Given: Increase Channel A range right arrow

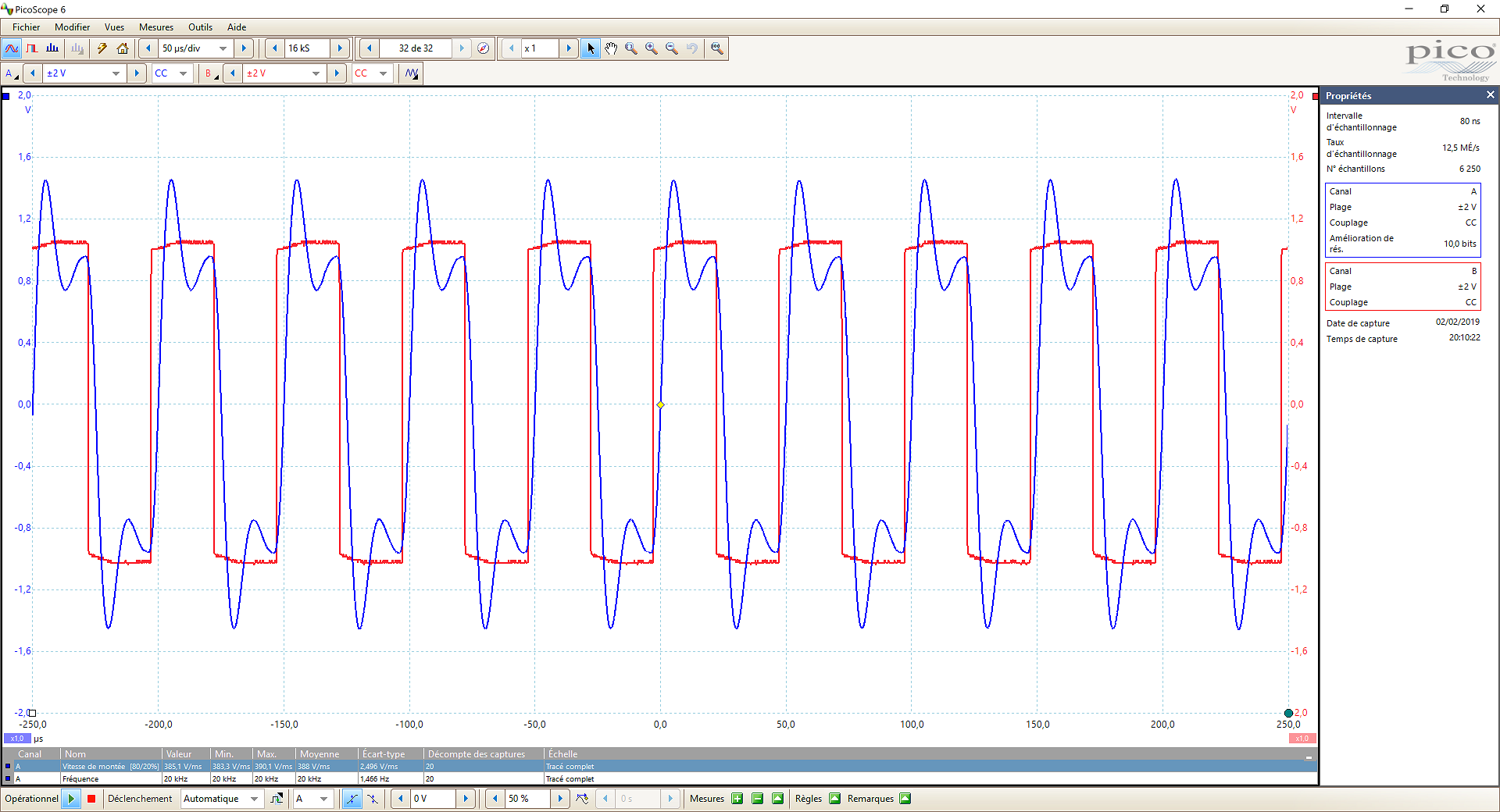Looking at the screenshot, I should (137, 73).
